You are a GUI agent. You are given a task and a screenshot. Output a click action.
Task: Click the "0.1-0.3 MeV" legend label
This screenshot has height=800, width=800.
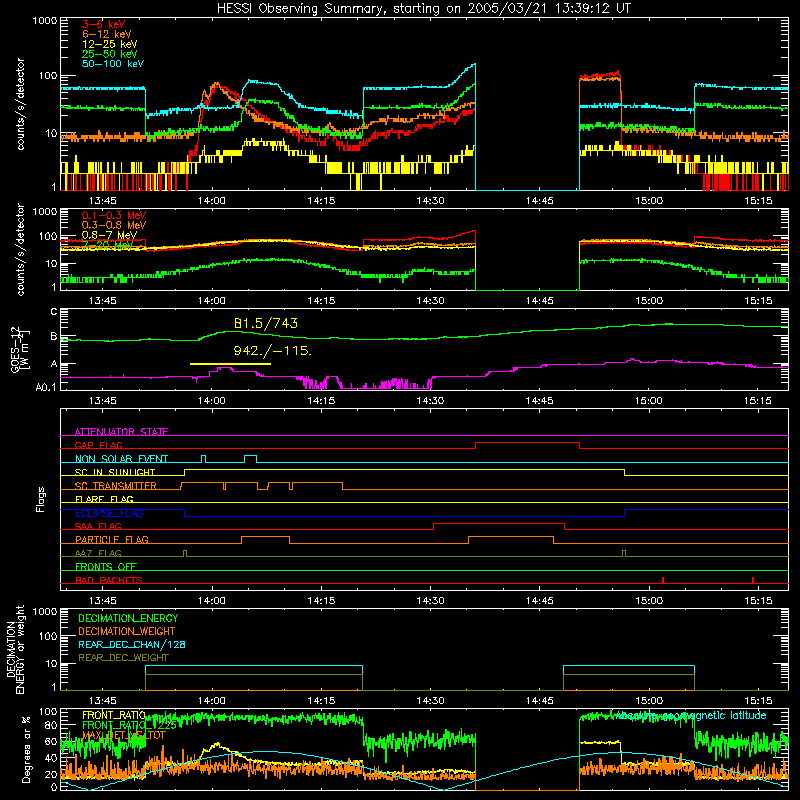[113, 215]
